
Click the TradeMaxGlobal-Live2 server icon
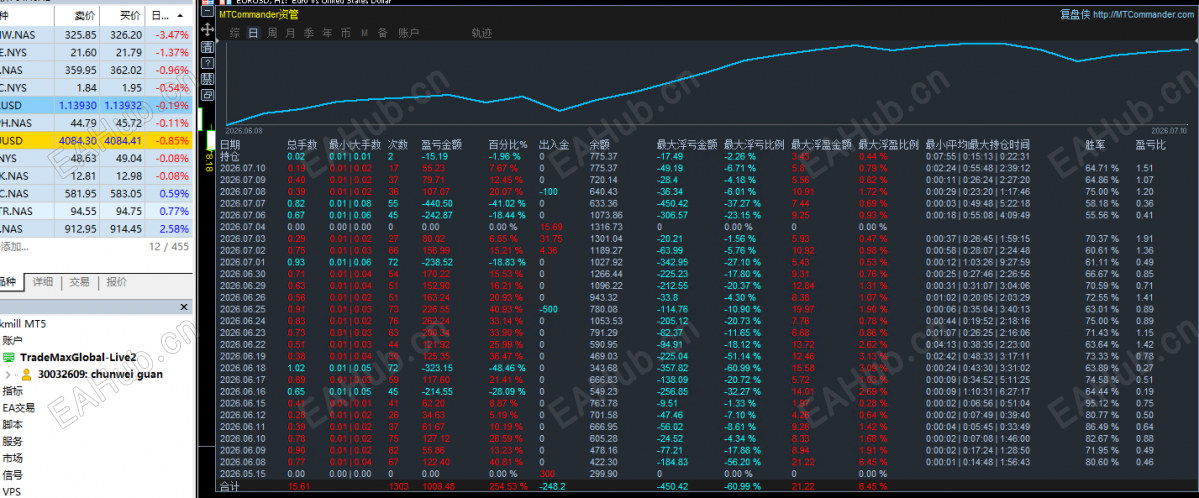click(x=9, y=358)
